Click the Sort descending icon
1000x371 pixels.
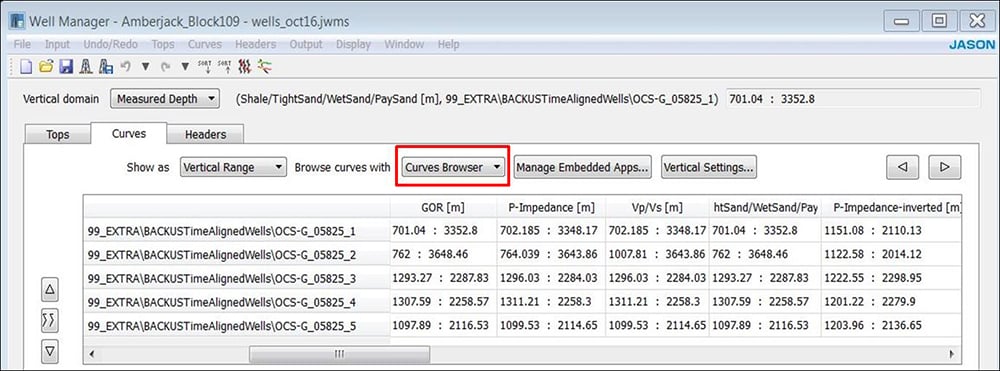click(x=204, y=66)
